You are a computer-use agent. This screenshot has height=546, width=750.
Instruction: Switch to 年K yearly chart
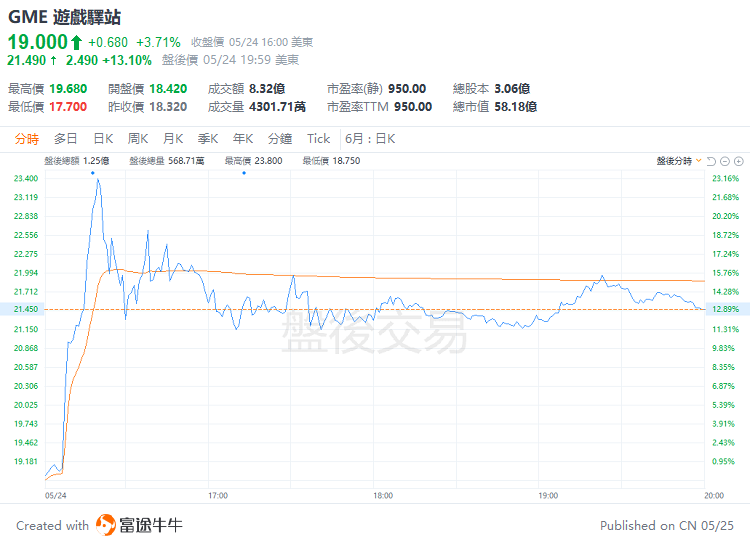coord(243,139)
